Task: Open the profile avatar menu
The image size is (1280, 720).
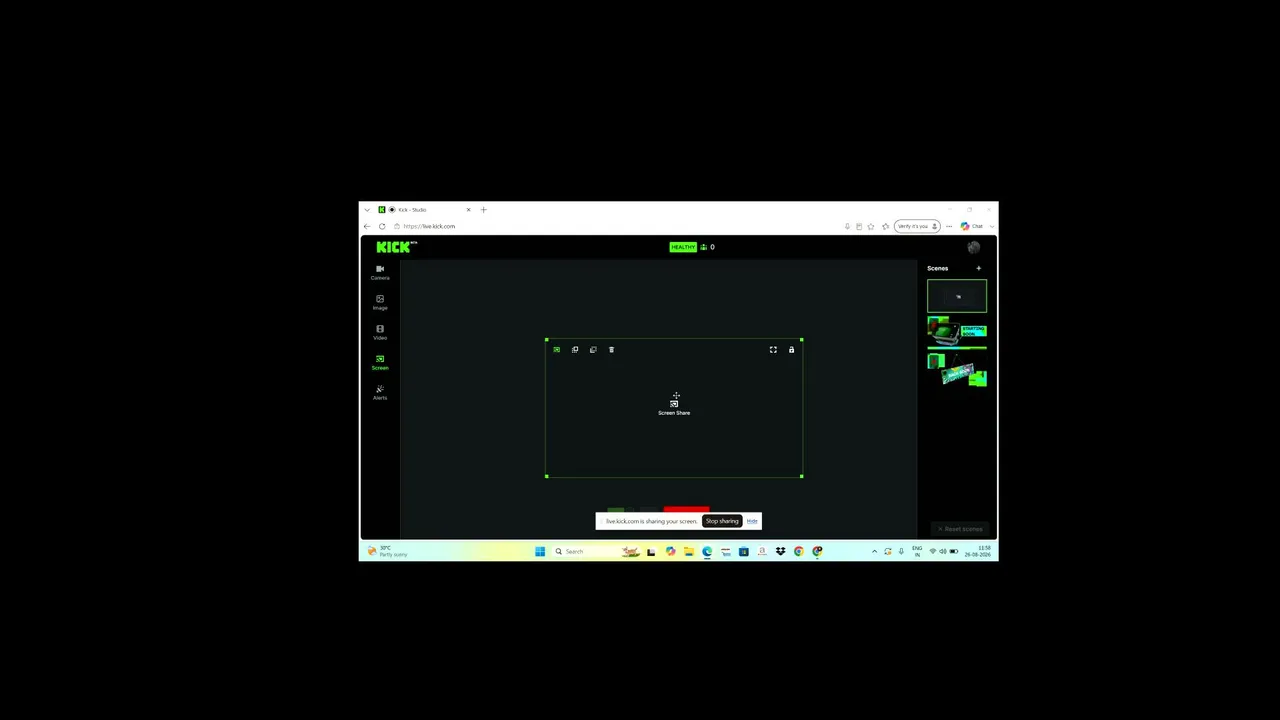Action: click(974, 247)
